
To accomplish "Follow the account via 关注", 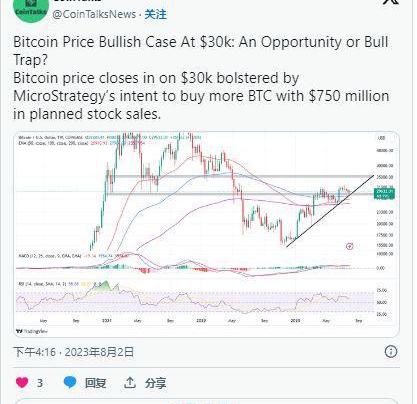I will 155,14.
